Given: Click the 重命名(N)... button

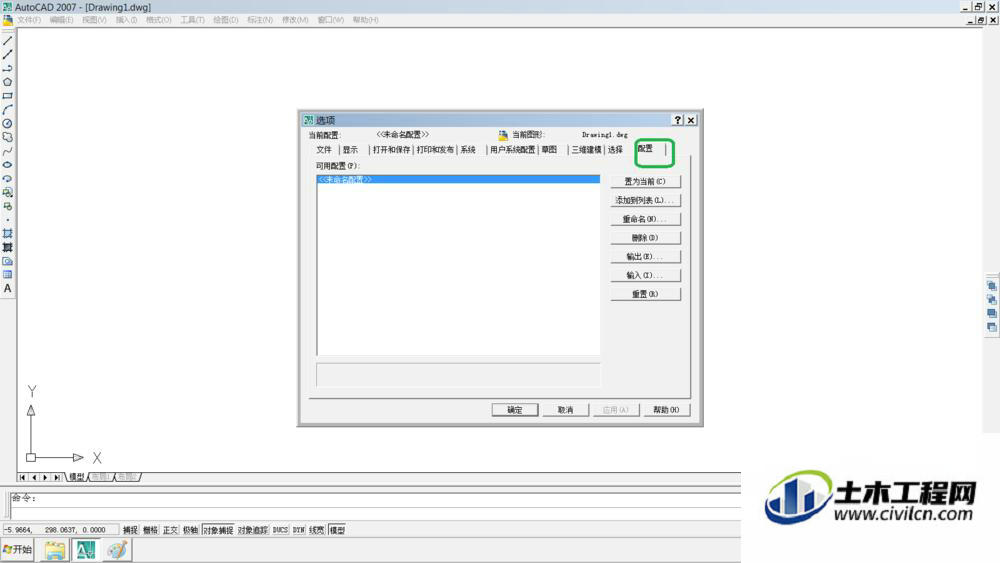Looking at the screenshot, I should pyautogui.click(x=645, y=219).
